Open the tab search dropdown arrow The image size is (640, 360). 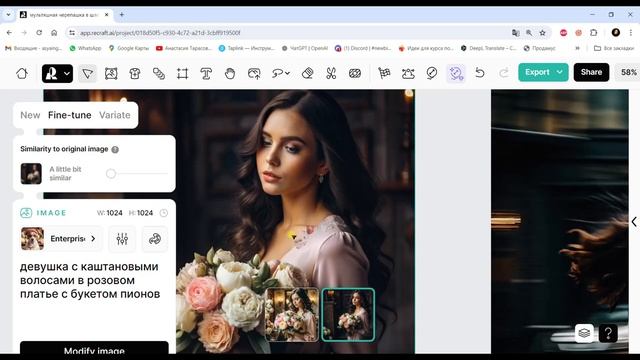(x=8, y=15)
